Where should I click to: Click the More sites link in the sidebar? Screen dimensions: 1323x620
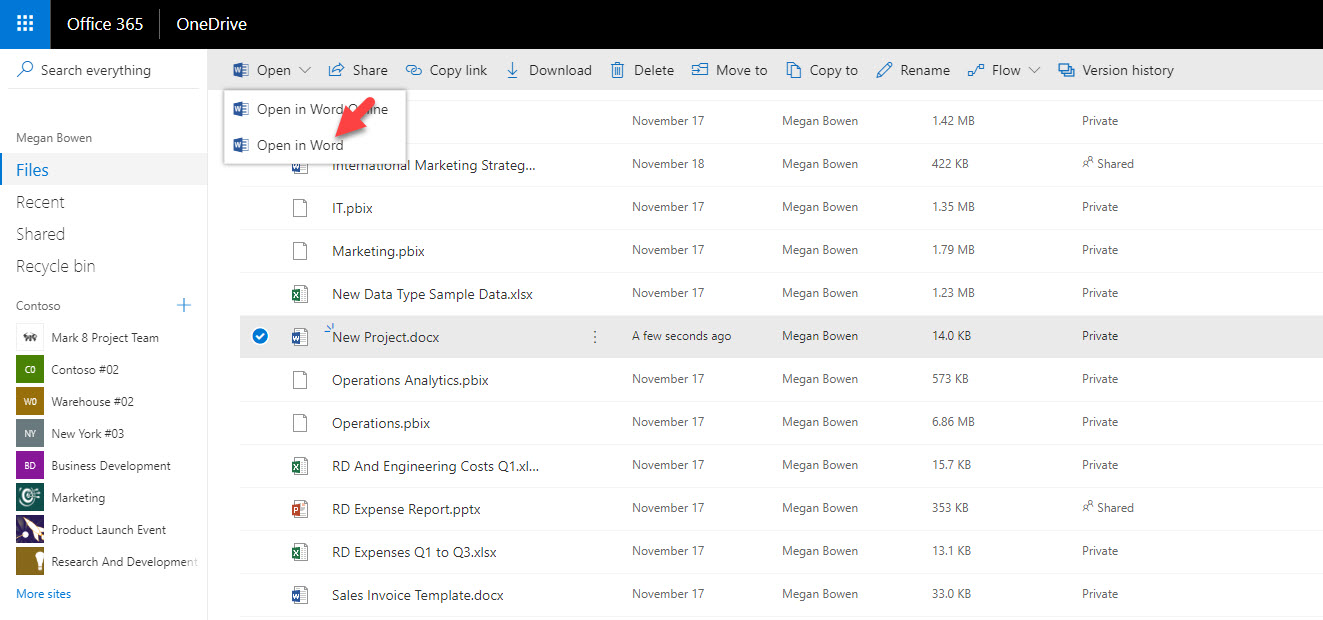[x=43, y=593]
